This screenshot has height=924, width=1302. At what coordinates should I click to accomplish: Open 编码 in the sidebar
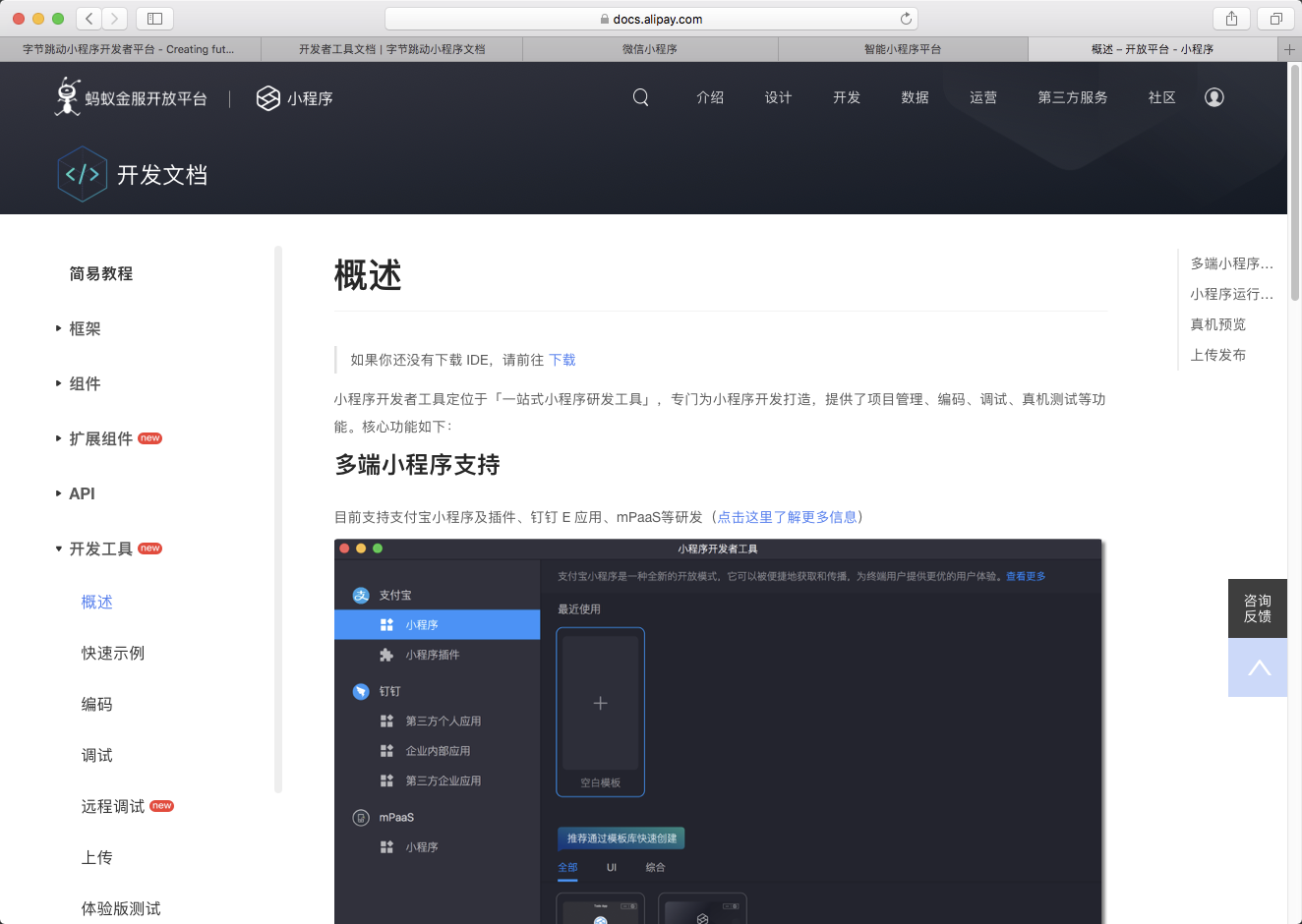(97, 704)
